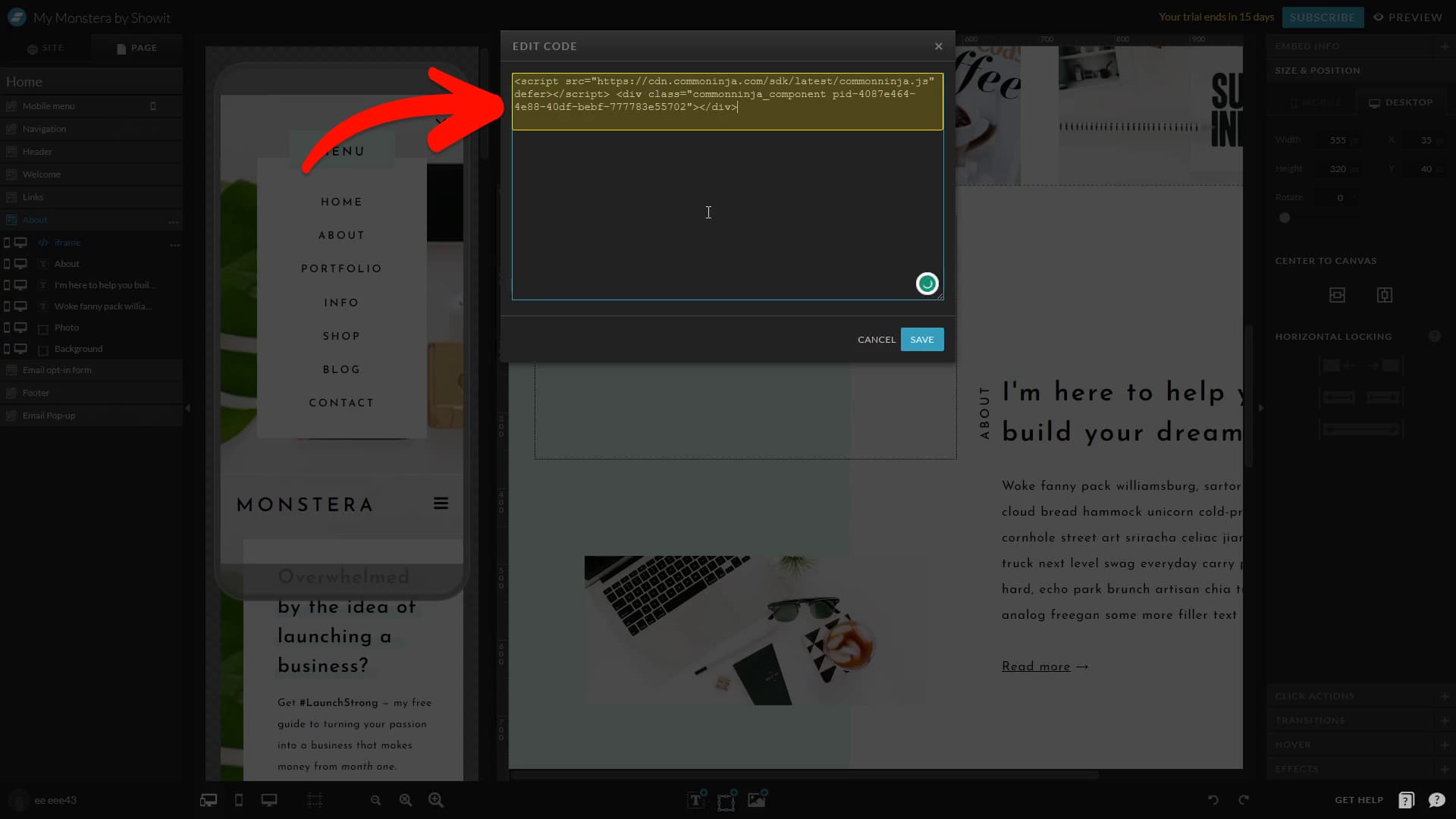This screenshot has height=819, width=1456.
Task: Select the iframe layer
Action: click(x=67, y=243)
